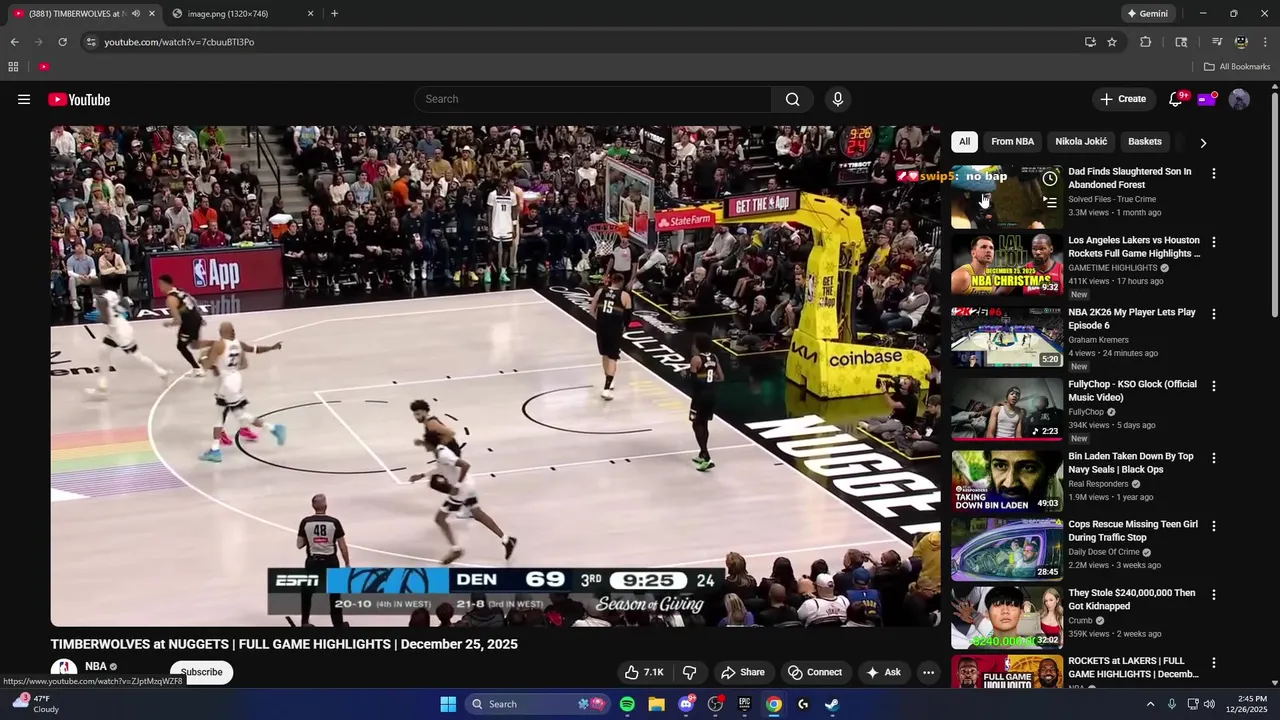
Task: Open Chrome apps grid shortcut
Action: tap(13, 67)
